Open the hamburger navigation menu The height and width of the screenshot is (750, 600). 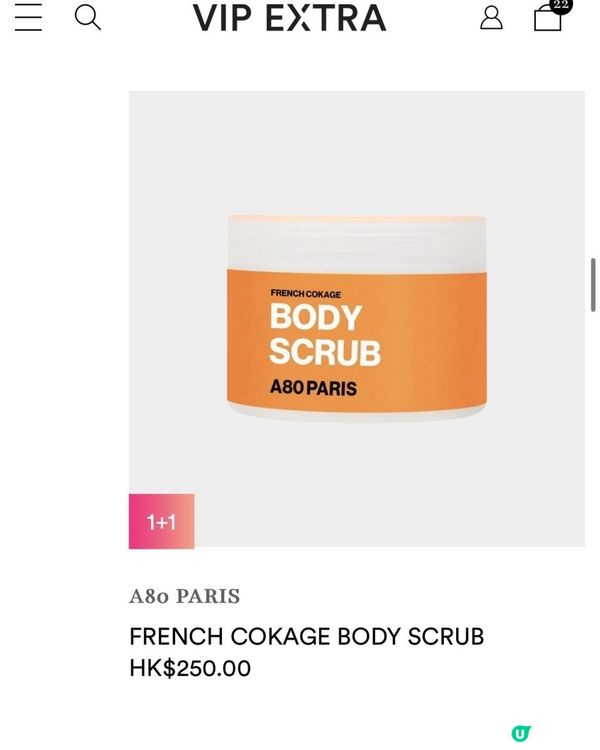tap(28, 17)
